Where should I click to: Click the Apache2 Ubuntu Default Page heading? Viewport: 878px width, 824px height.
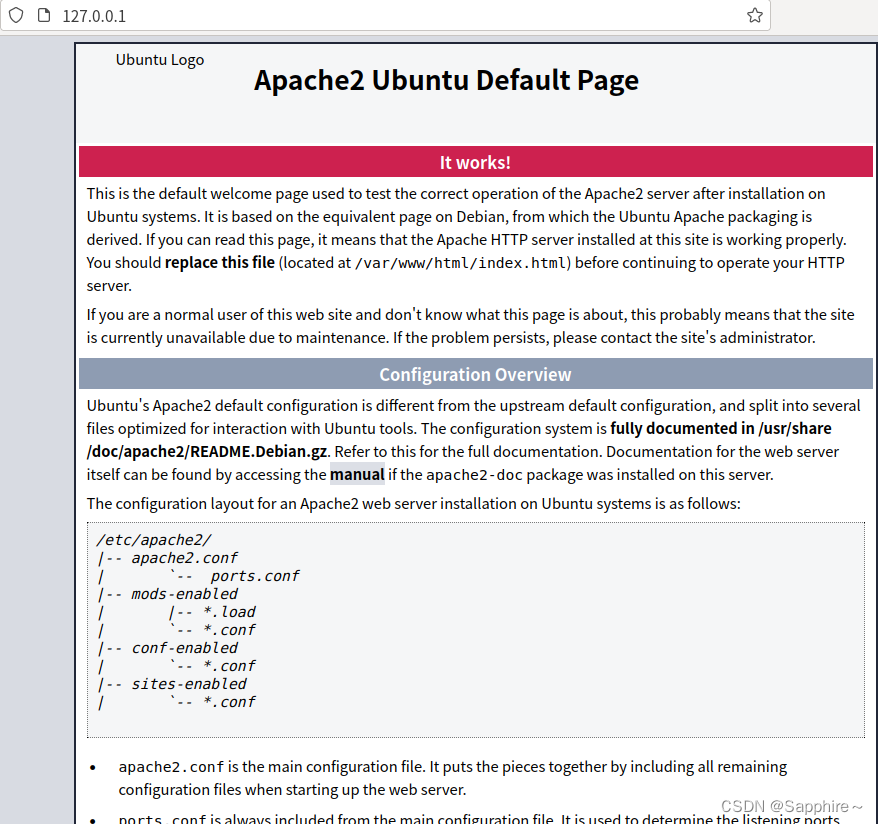446,81
